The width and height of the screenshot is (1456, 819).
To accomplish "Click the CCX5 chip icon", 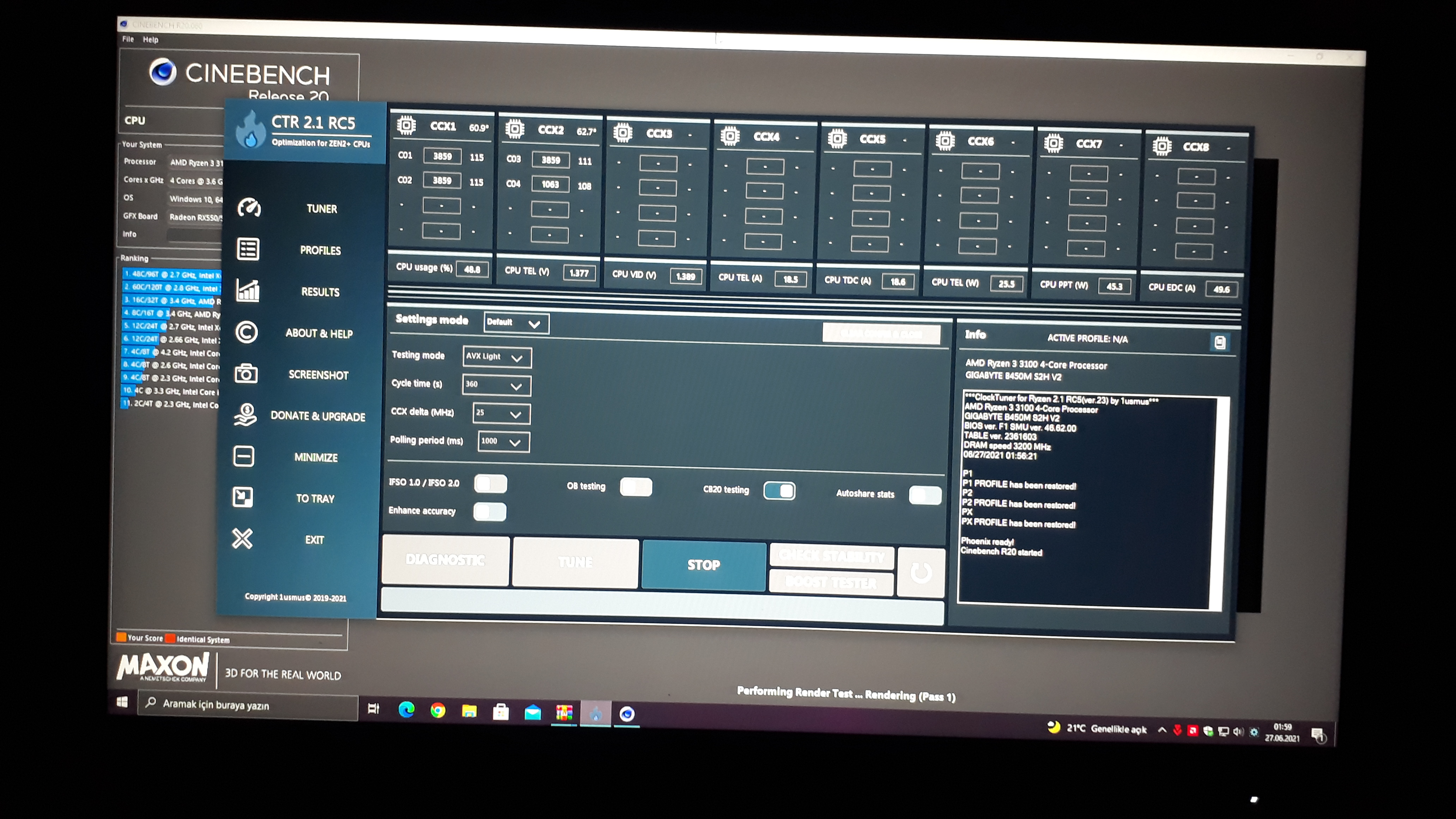I will 837,139.
